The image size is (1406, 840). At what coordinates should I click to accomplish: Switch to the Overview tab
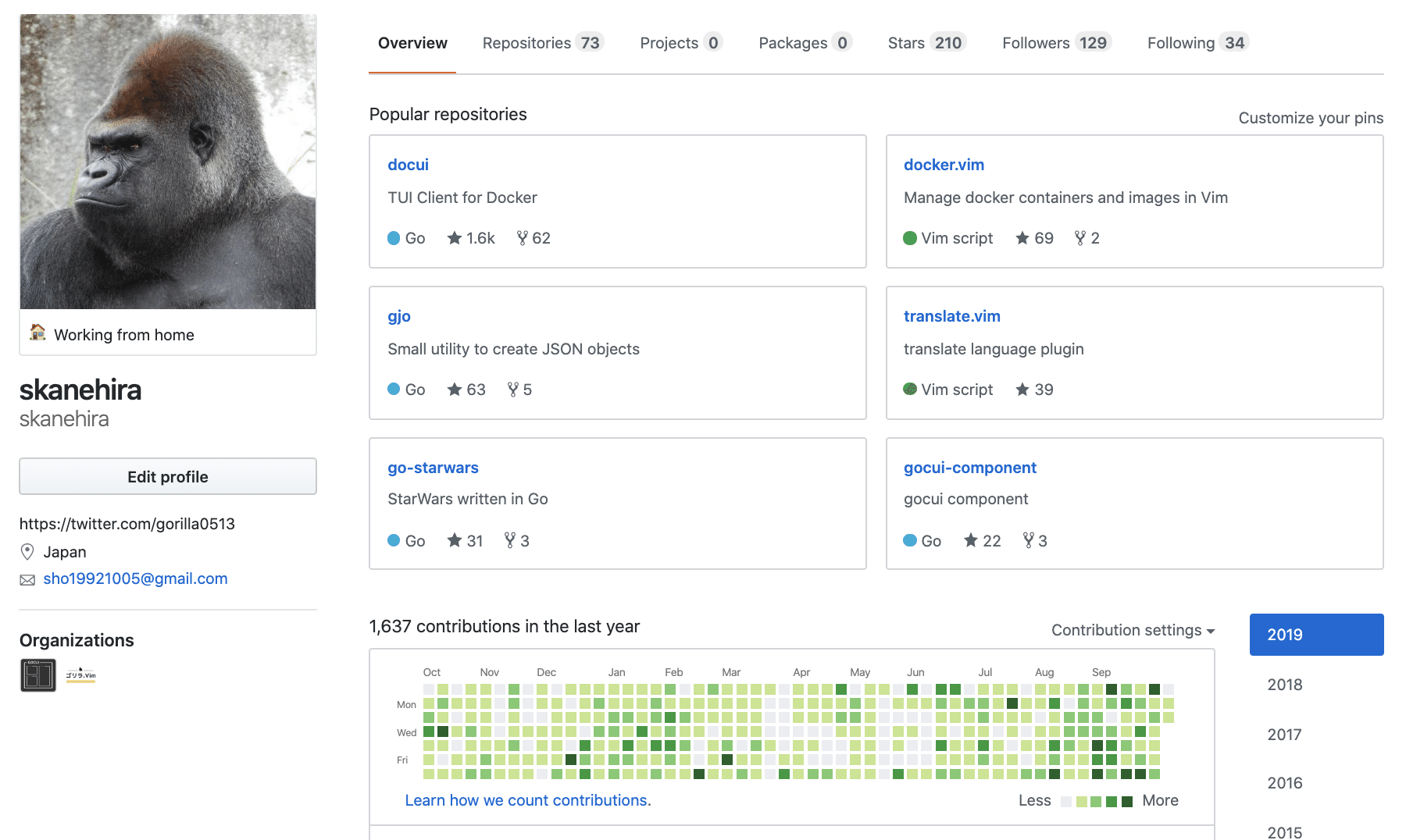tap(412, 43)
